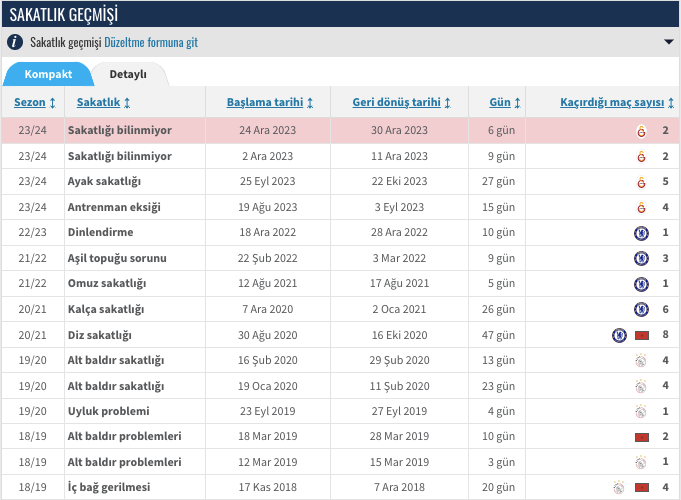This screenshot has height=500, width=681.
Task: Sort table by Sakatlık column
Action: (x=98, y=103)
